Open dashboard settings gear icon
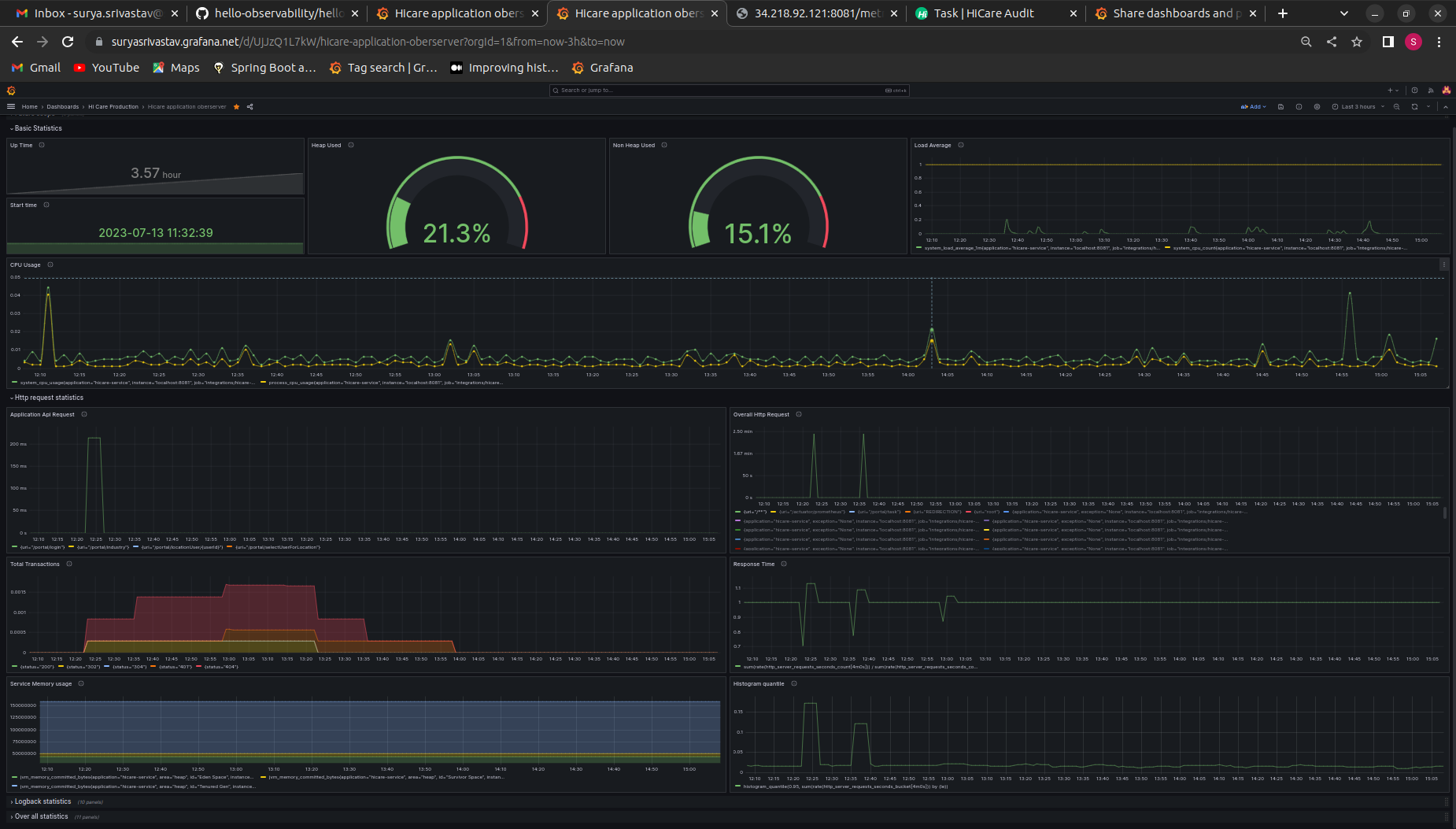 point(1317,107)
